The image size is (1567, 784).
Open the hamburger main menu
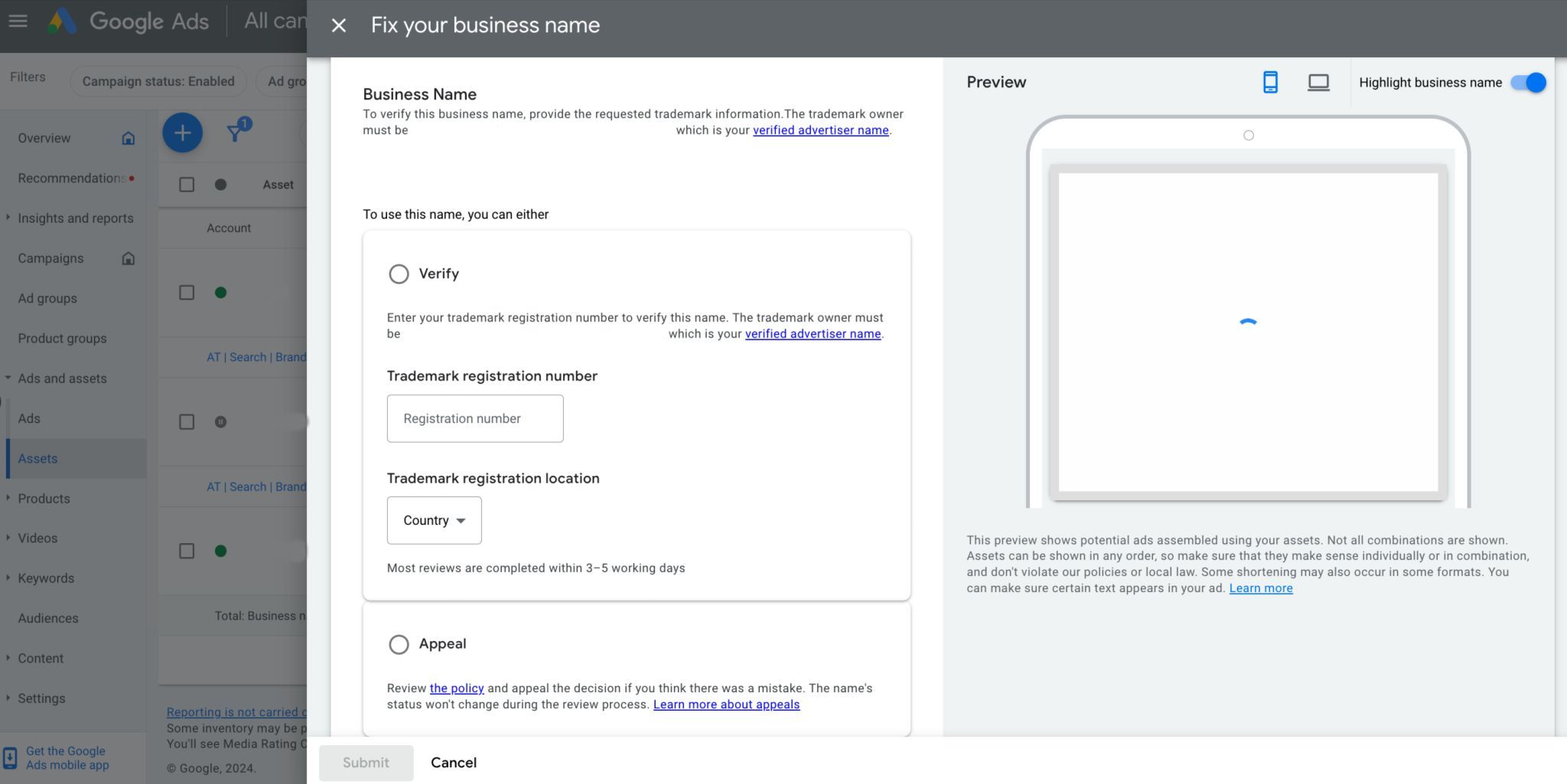(x=18, y=21)
